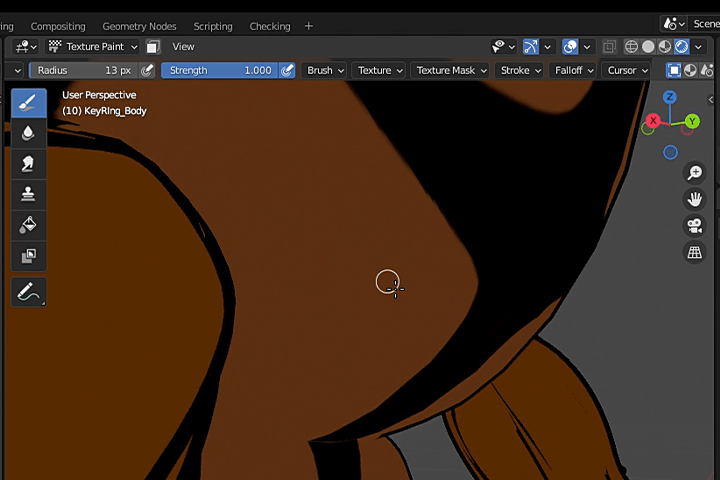
Task: Click the '(10) KeyRing_Body' object label
Action: coord(104,111)
